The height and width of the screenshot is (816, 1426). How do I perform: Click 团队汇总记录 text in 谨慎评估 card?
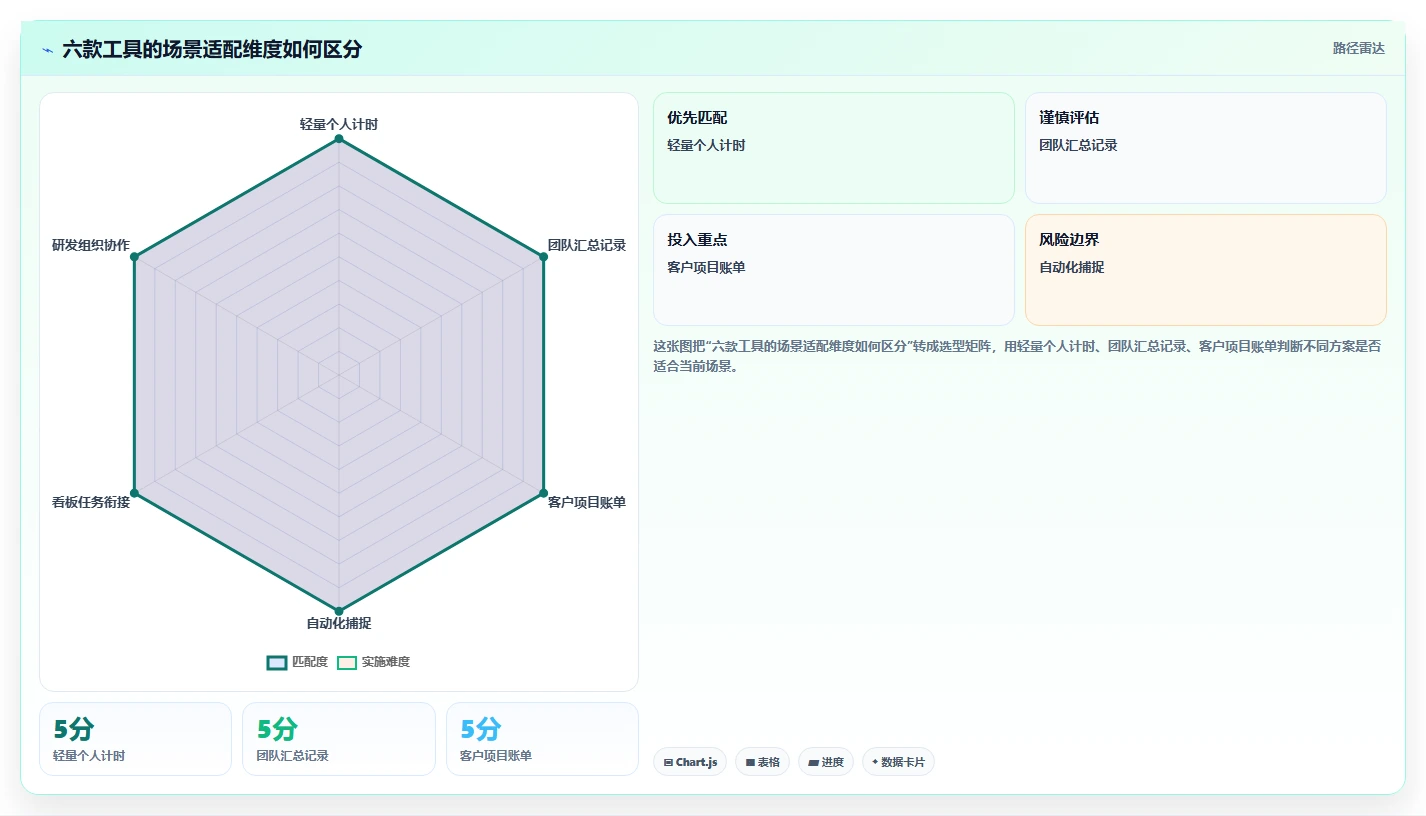pyautogui.click(x=1078, y=145)
